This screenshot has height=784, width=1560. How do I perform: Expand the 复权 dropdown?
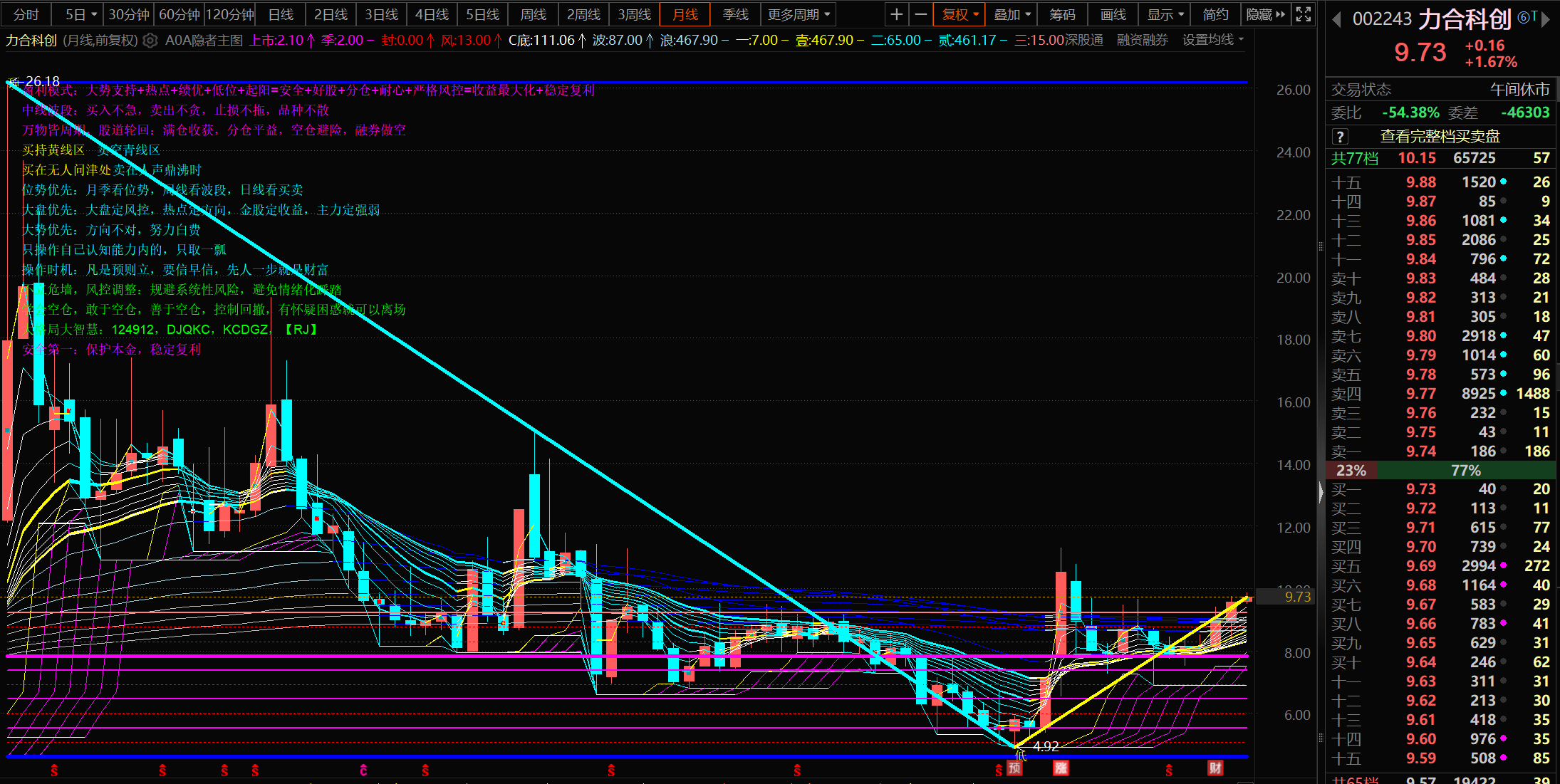[960, 14]
